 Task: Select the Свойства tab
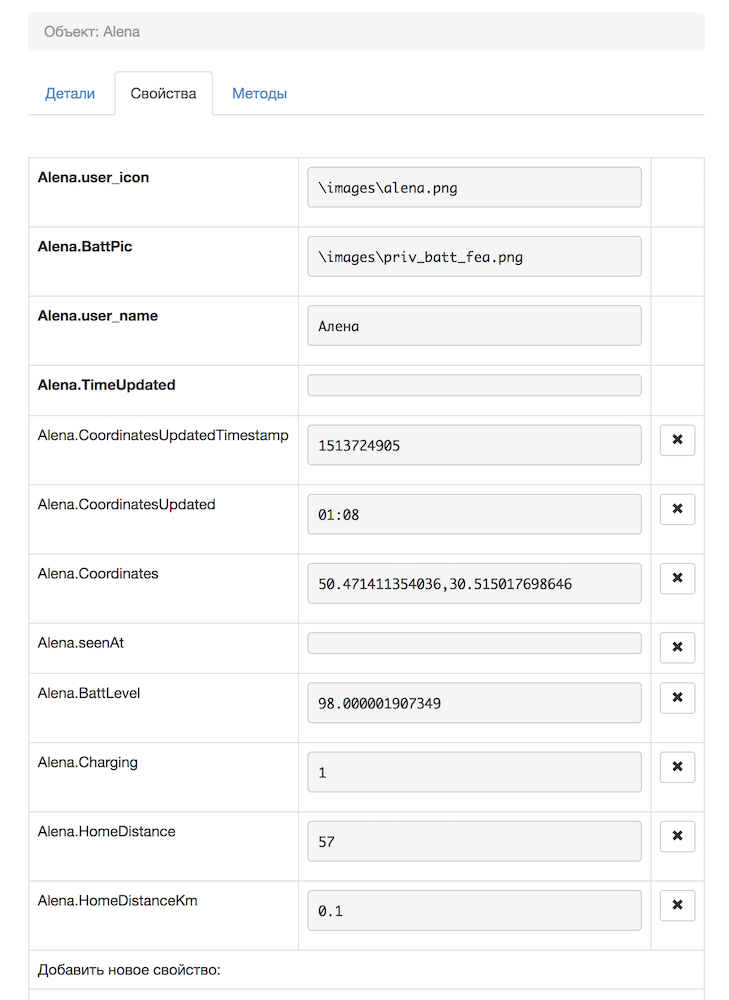pyautogui.click(x=163, y=94)
